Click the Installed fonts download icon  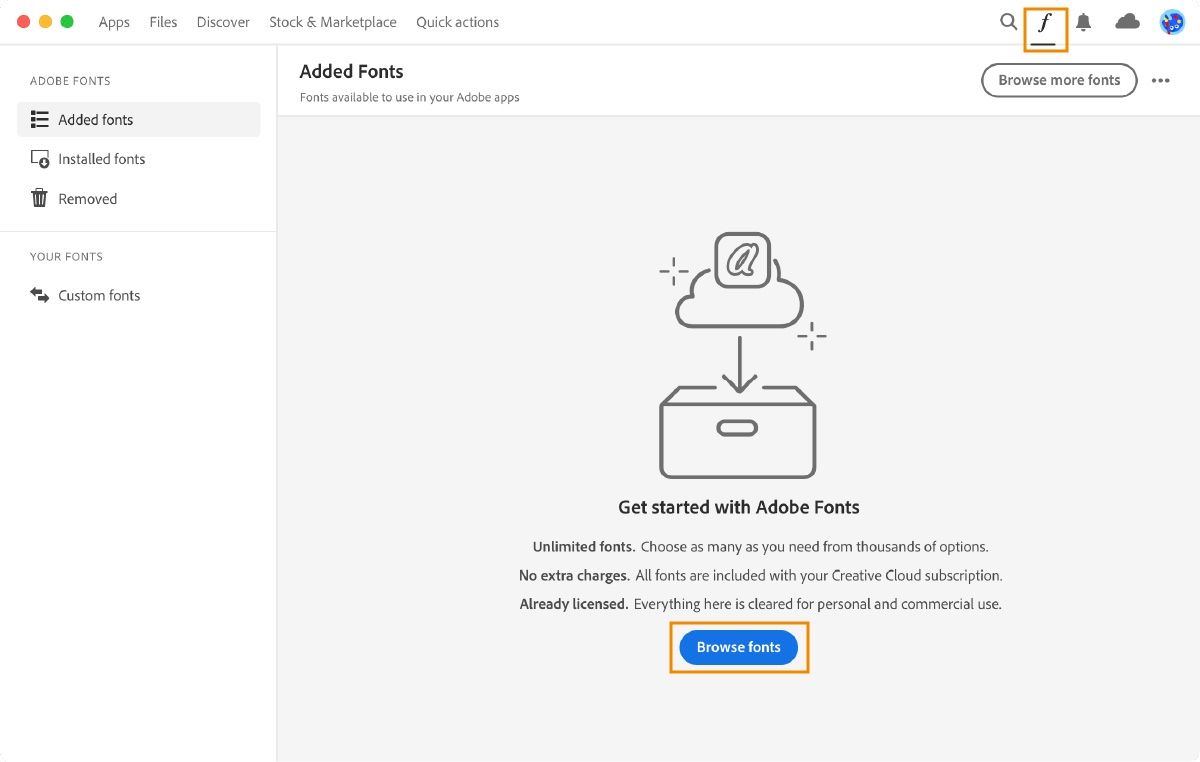click(40, 159)
